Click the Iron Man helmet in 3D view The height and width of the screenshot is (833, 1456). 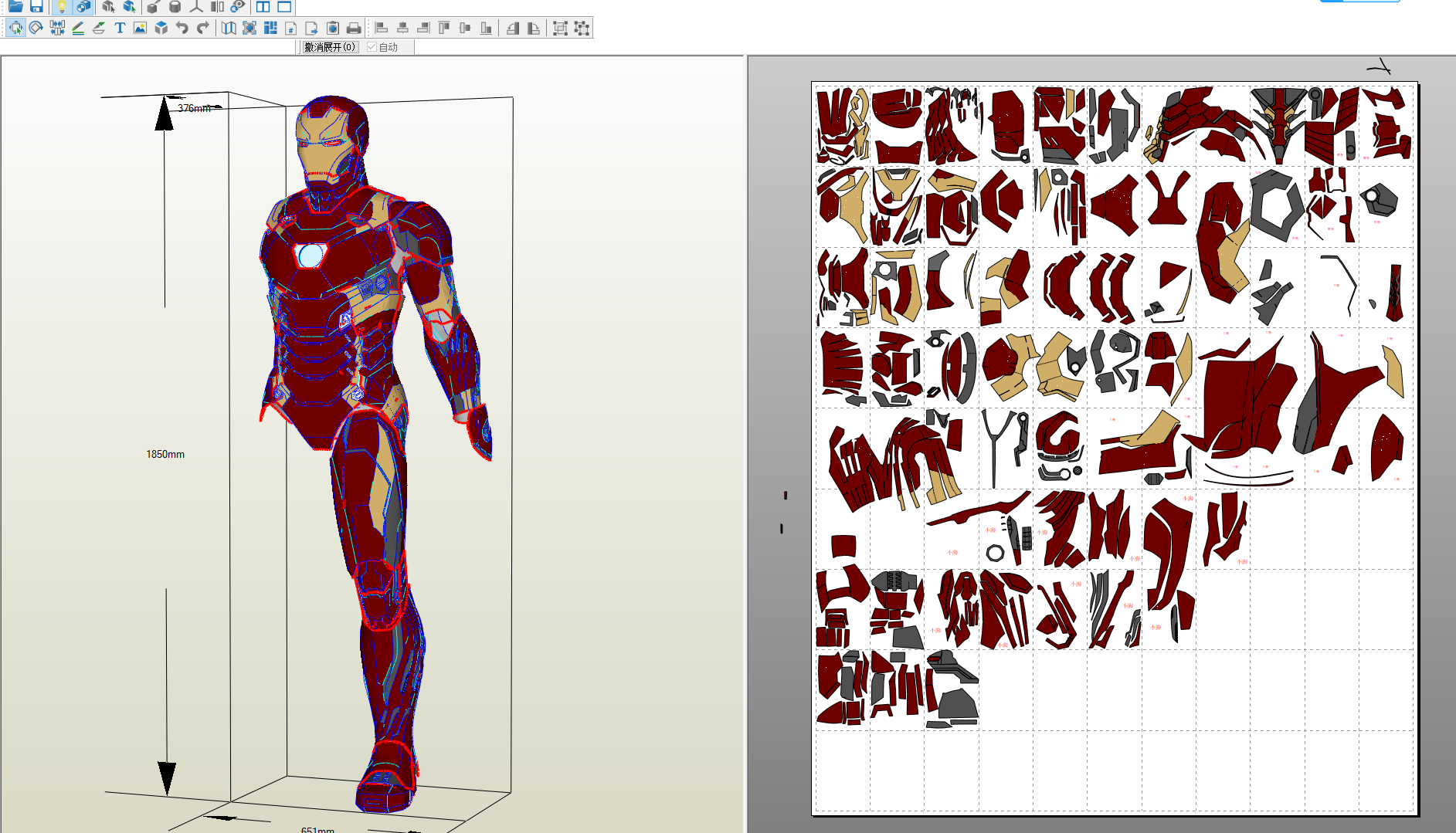coord(331,143)
